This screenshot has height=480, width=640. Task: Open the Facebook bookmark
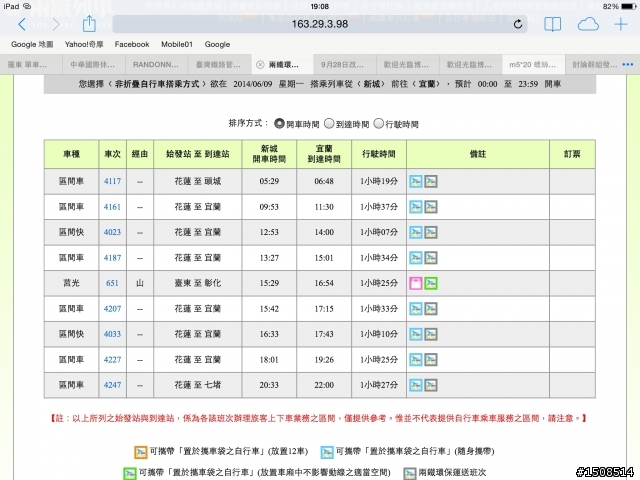tap(132, 44)
